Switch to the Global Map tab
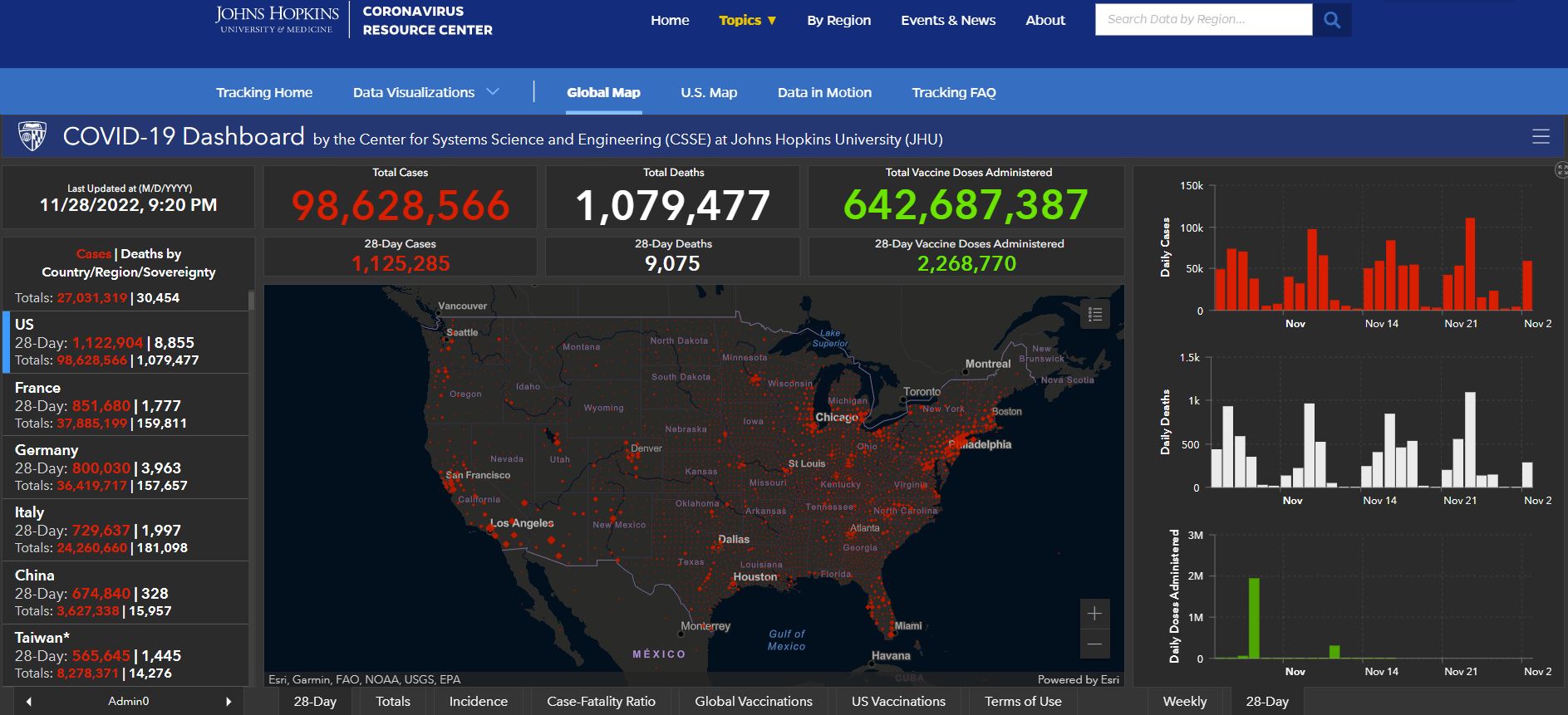The image size is (1568, 715). 603,92
